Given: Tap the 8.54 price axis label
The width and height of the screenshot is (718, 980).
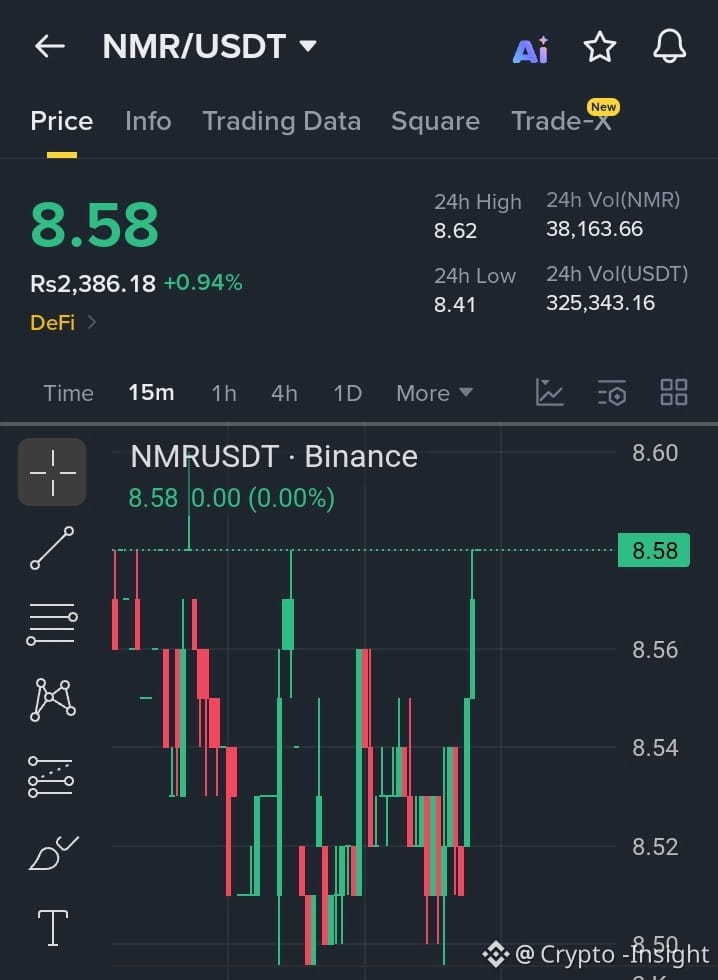Looking at the screenshot, I should coord(655,748).
